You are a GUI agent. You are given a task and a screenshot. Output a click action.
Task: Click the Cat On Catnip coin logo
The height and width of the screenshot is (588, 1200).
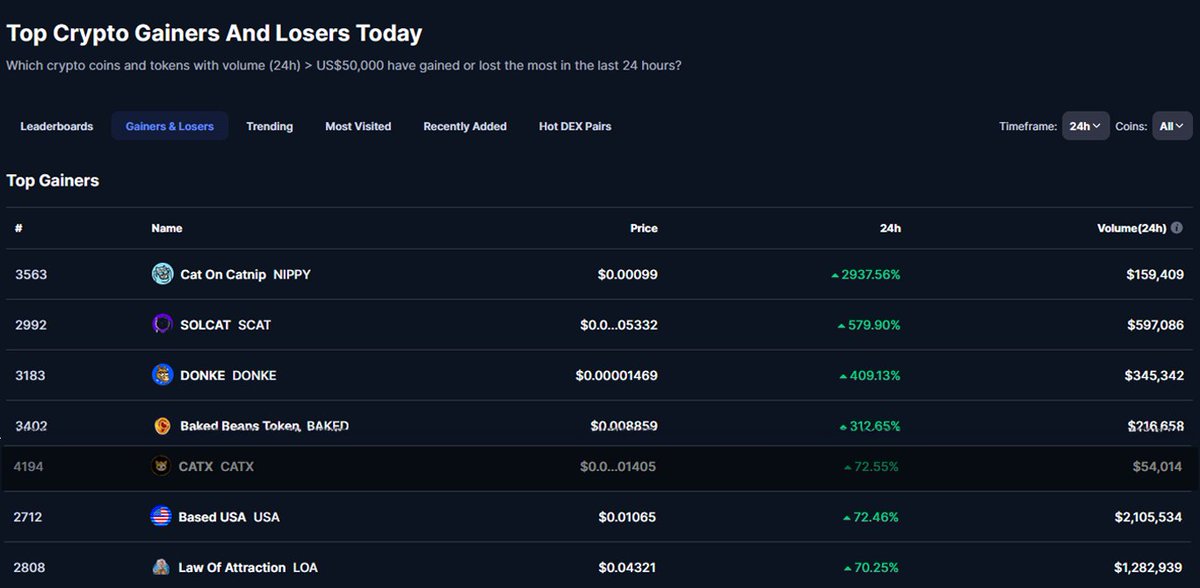pos(162,274)
